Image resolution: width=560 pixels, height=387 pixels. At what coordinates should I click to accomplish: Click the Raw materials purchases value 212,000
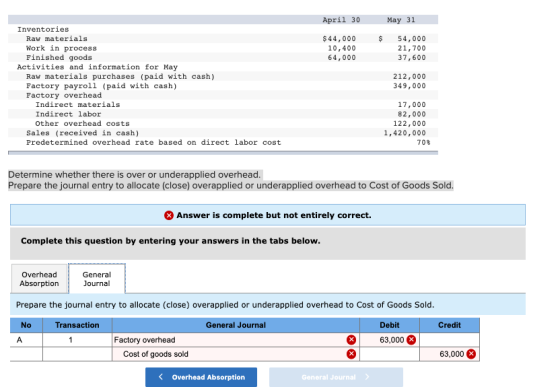(410, 76)
